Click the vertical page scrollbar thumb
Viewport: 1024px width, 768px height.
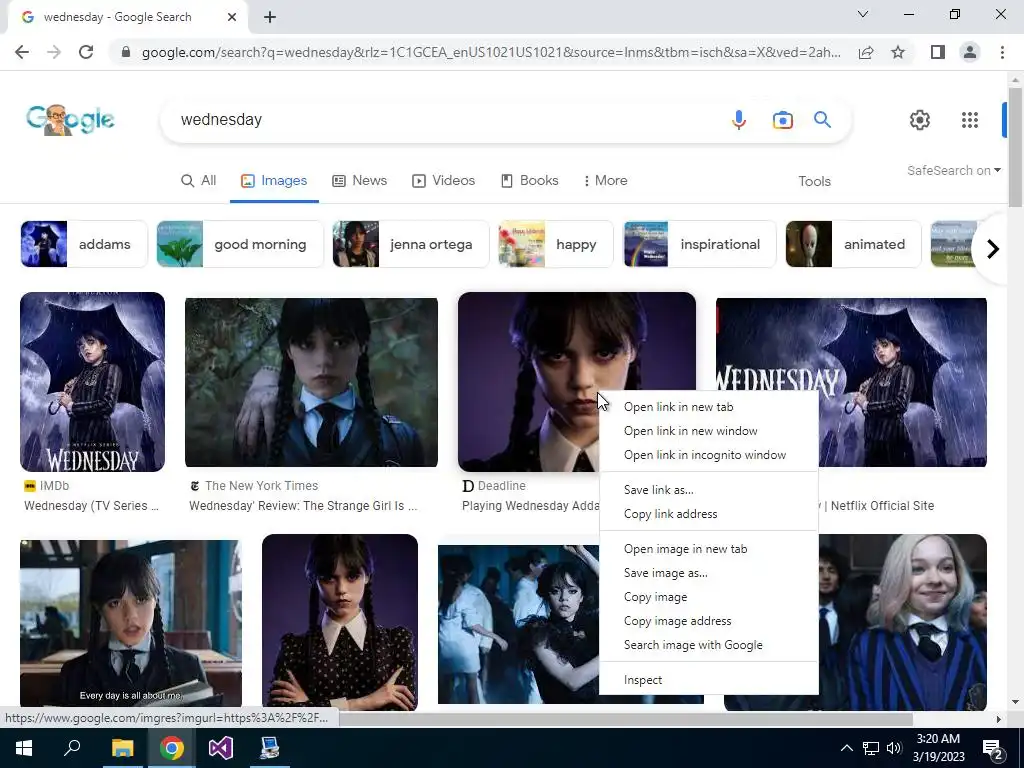pos(1015,147)
